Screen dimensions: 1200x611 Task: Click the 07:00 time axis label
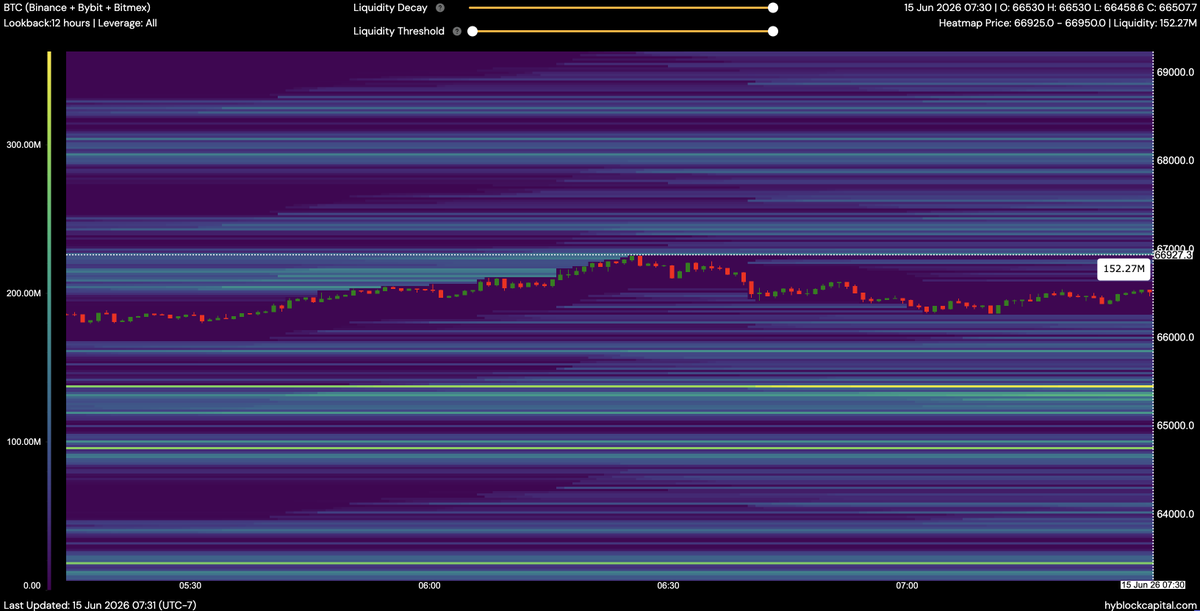coord(907,584)
